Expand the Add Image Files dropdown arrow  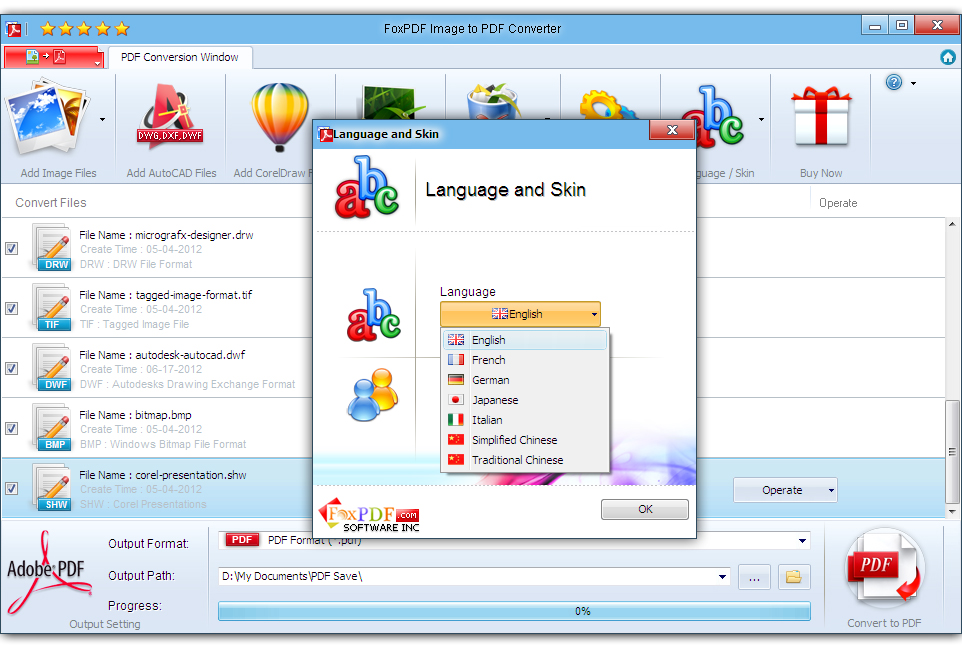(x=102, y=120)
